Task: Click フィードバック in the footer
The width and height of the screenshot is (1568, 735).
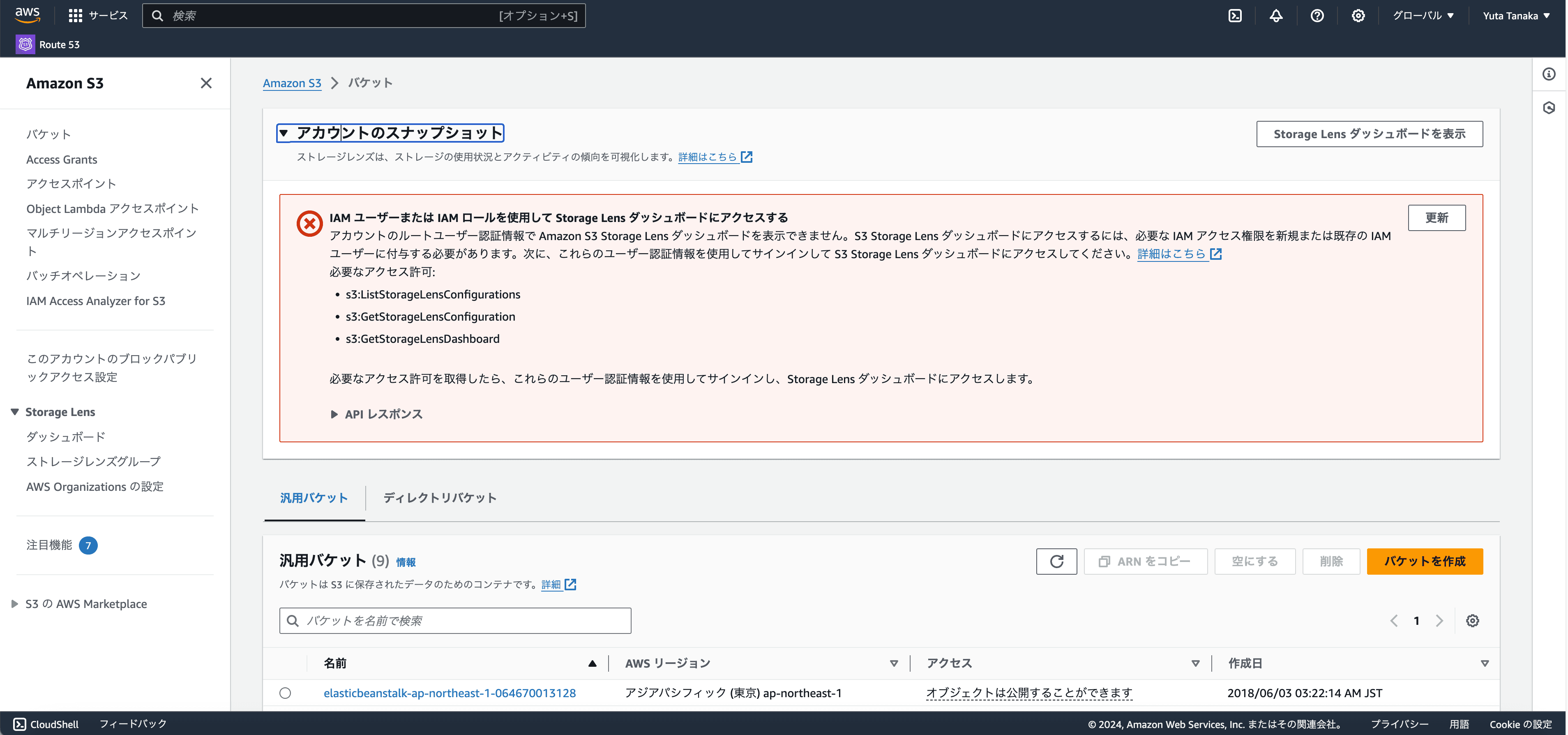Action: pos(133,723)
